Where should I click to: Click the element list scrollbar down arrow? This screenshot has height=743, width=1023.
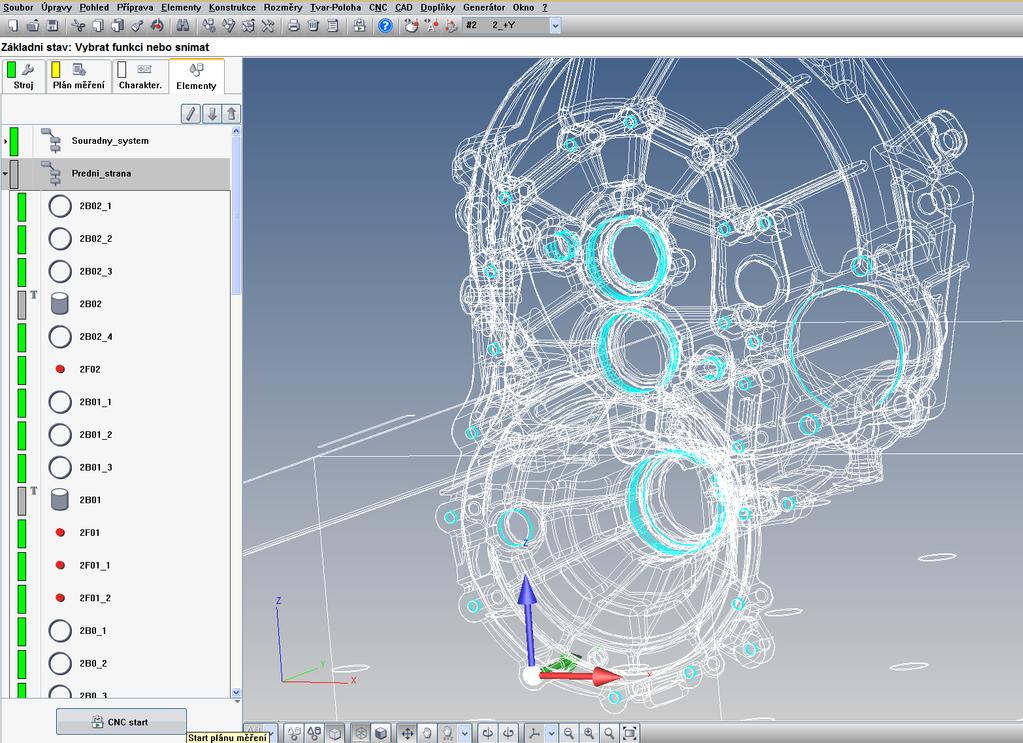point(236,693)
